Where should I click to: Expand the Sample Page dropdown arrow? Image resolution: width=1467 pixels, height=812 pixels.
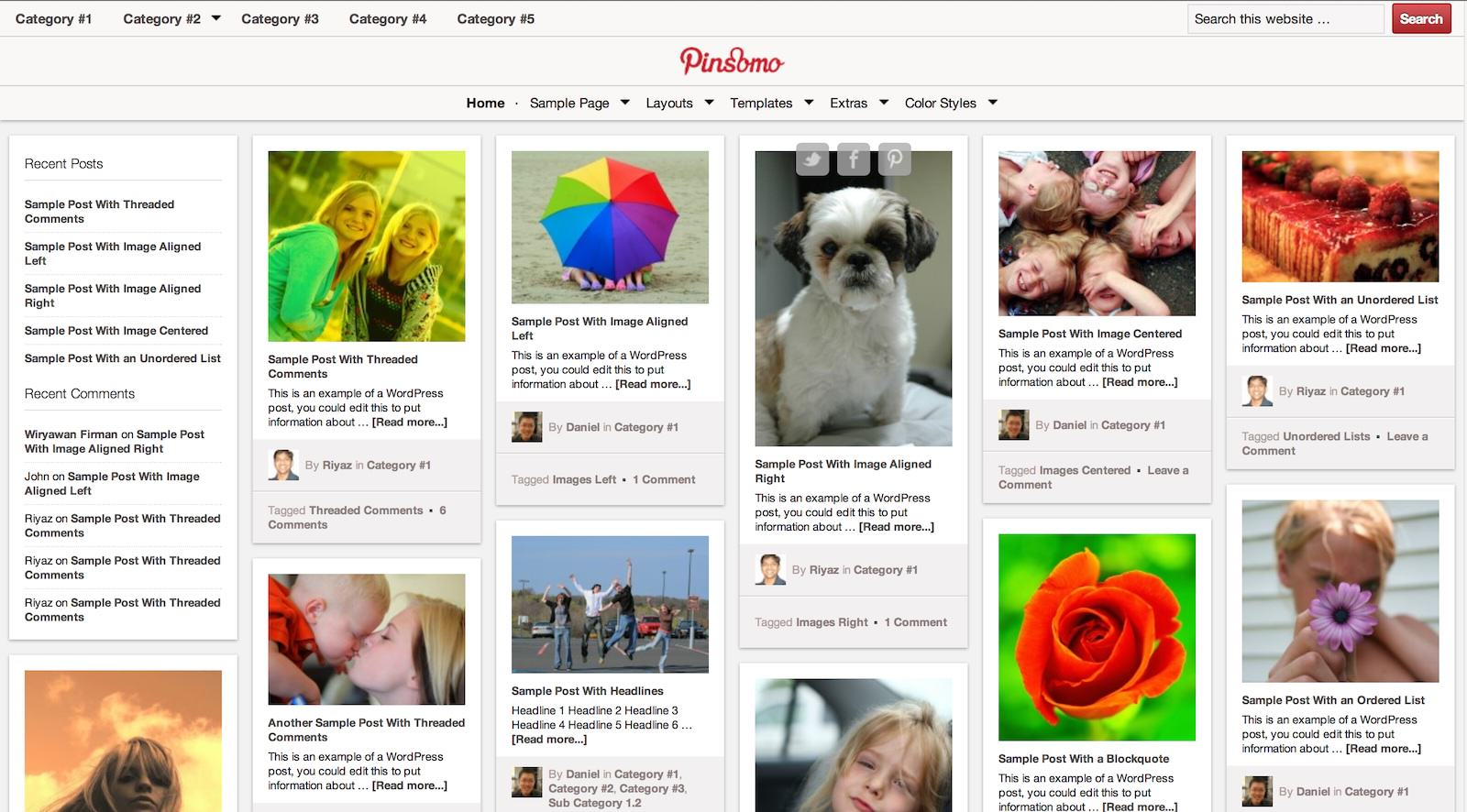pos(625,102)
